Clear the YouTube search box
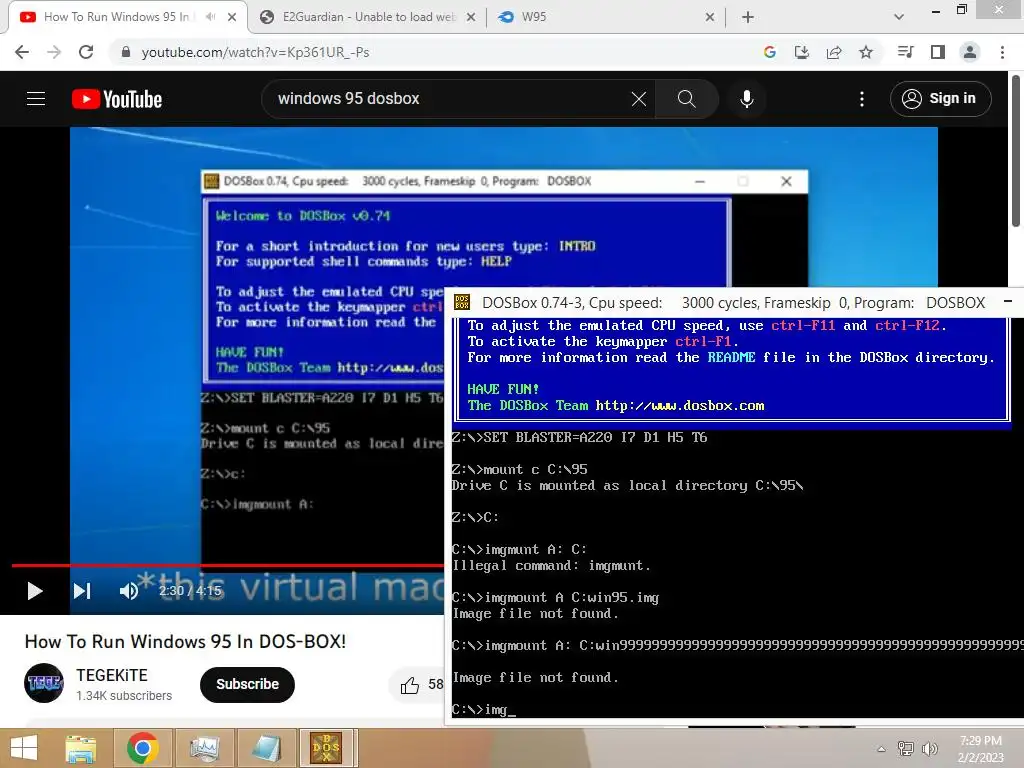1024x768 pixels. point(639,99)
